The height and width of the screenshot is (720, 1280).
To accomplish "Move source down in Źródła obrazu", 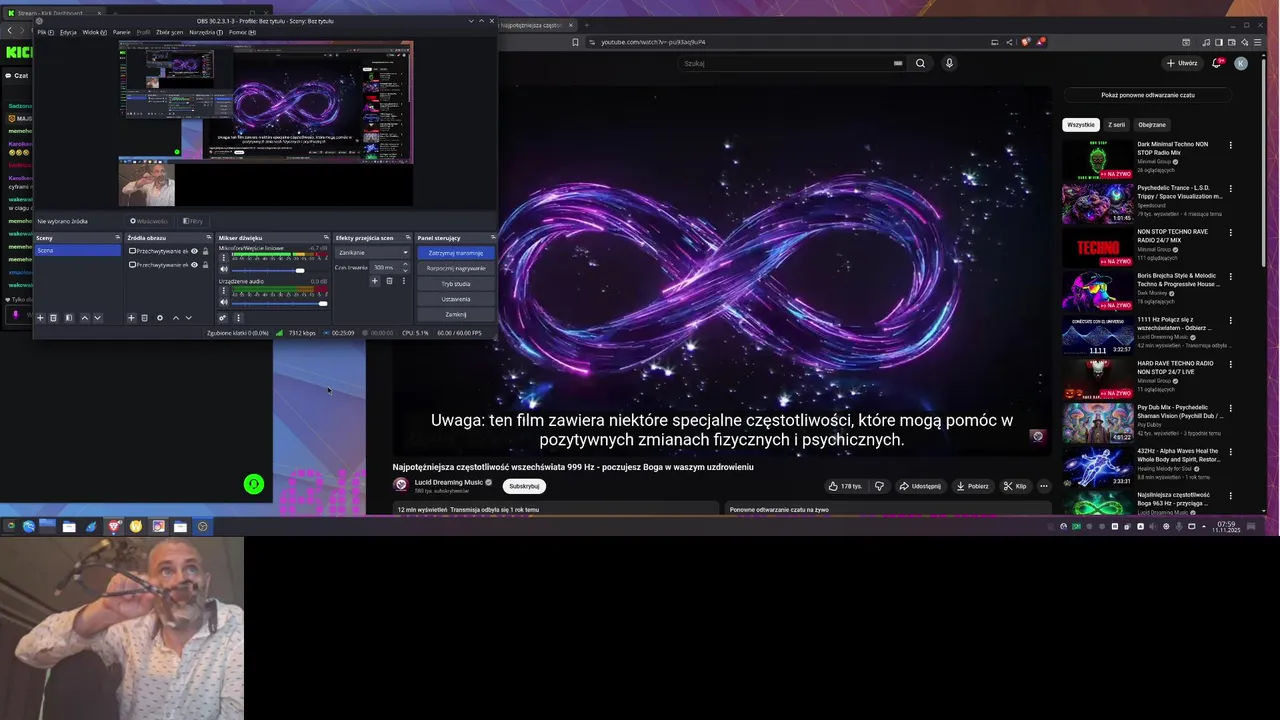I will click(x=188, y=318).
